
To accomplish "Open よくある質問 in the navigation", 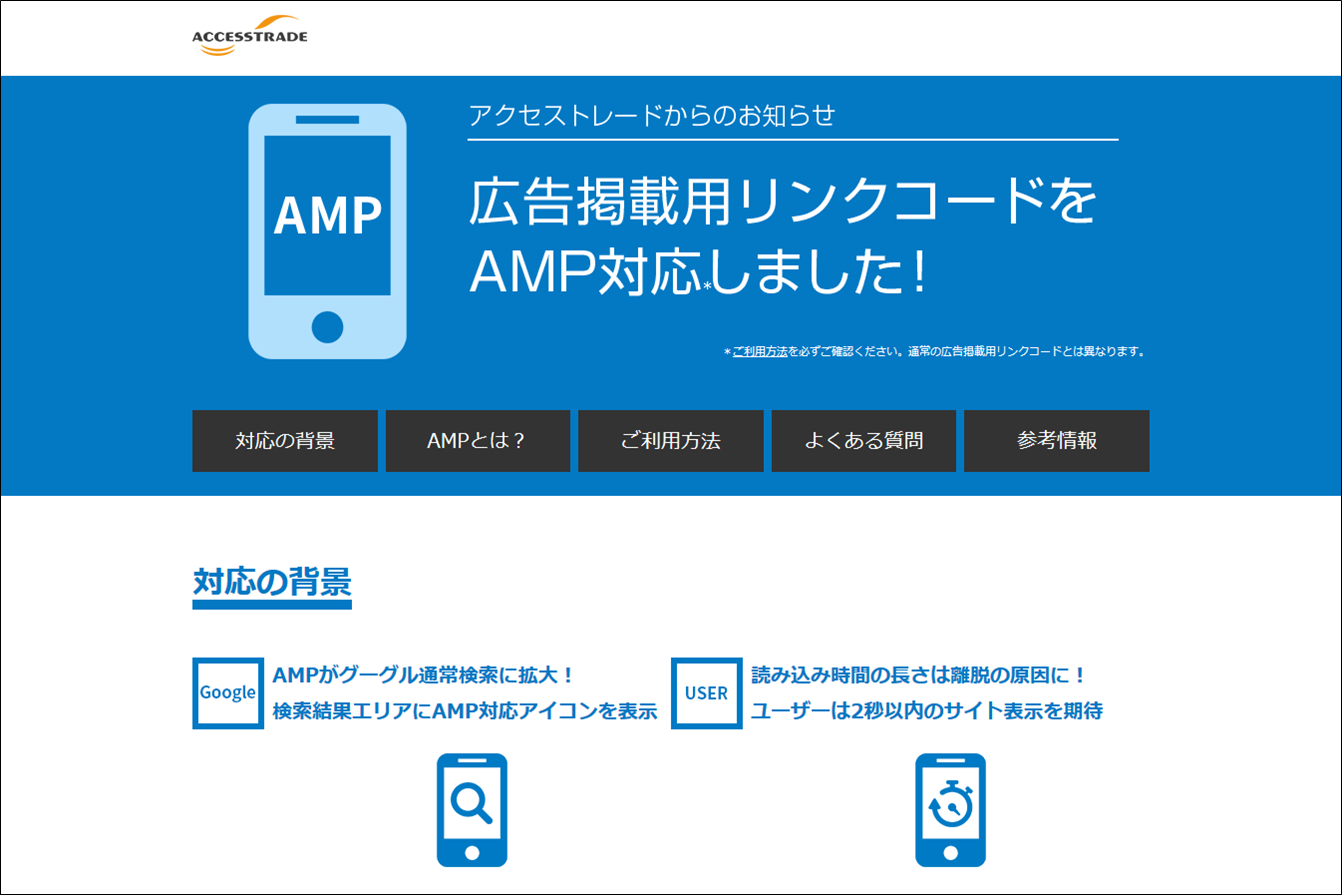I will pyautogui.click(x=864, y=441).
